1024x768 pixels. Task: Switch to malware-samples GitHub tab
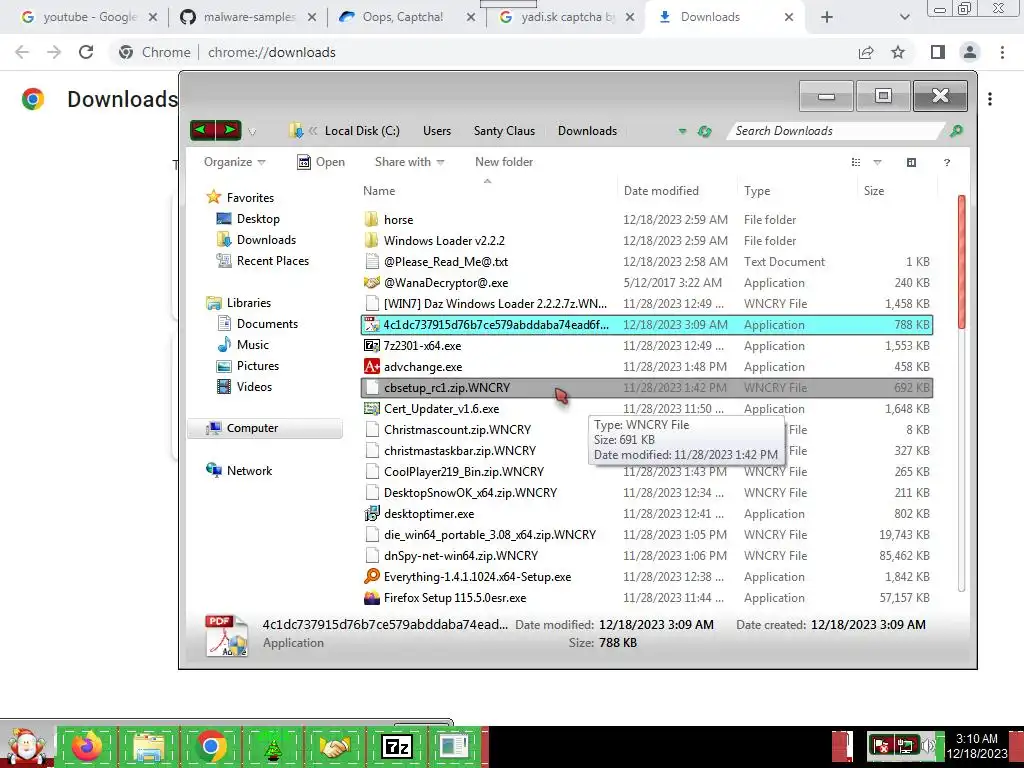[x=248, y=17]
